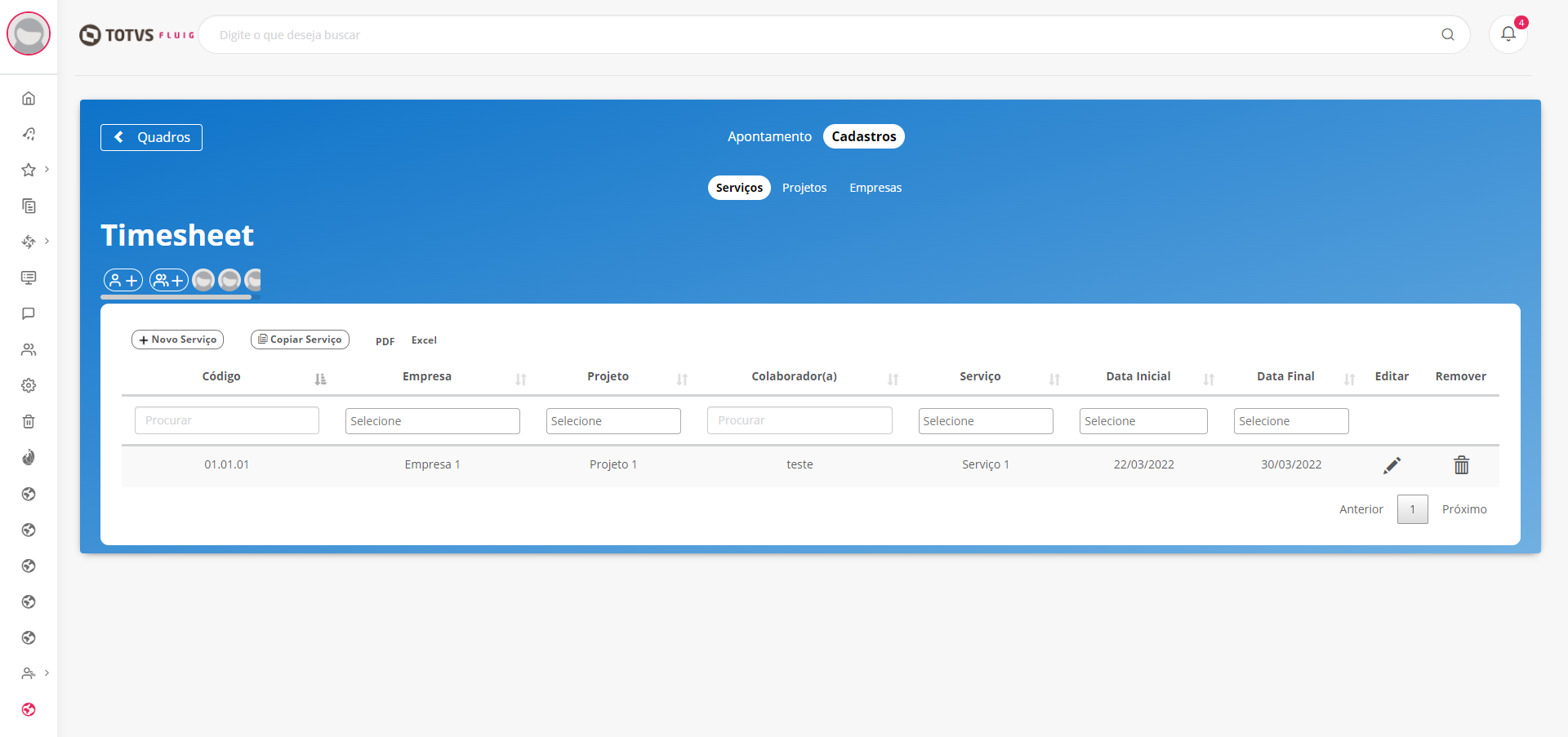The width and height of the screenshot is (1568, 737).
Task: Select page 1 in pagination
Action: pos(1412,509)
